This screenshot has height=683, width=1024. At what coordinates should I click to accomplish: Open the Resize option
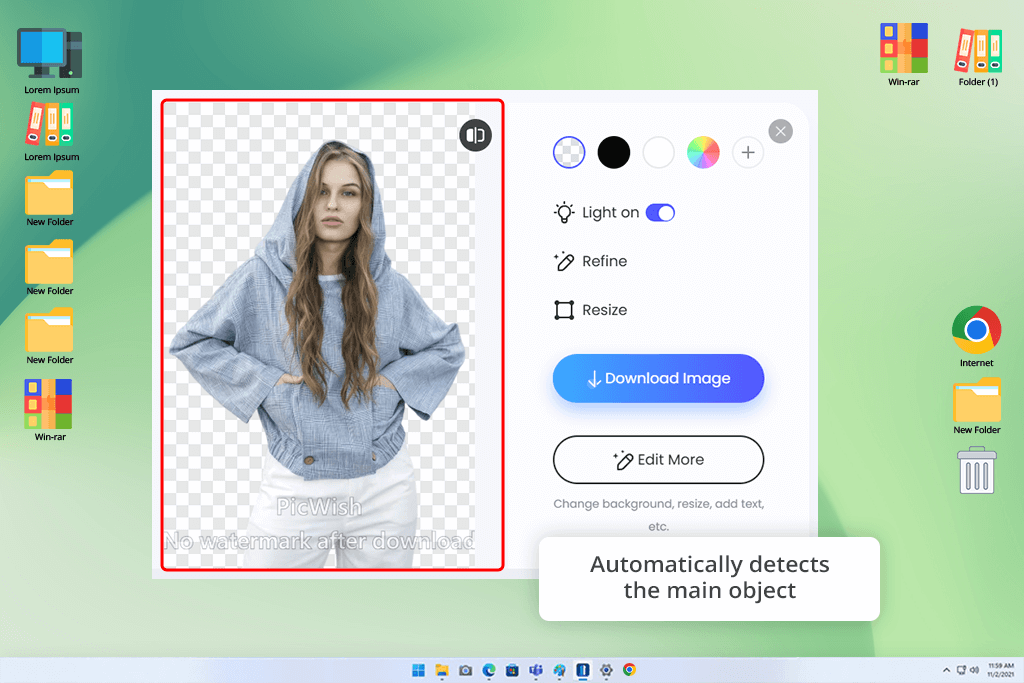pos(590,310)
